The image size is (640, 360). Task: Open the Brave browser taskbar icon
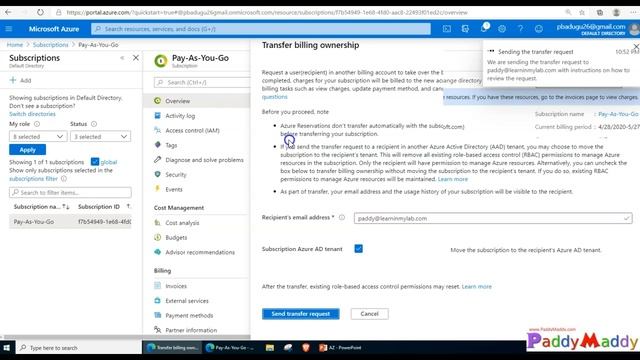[x=306, y=348]
